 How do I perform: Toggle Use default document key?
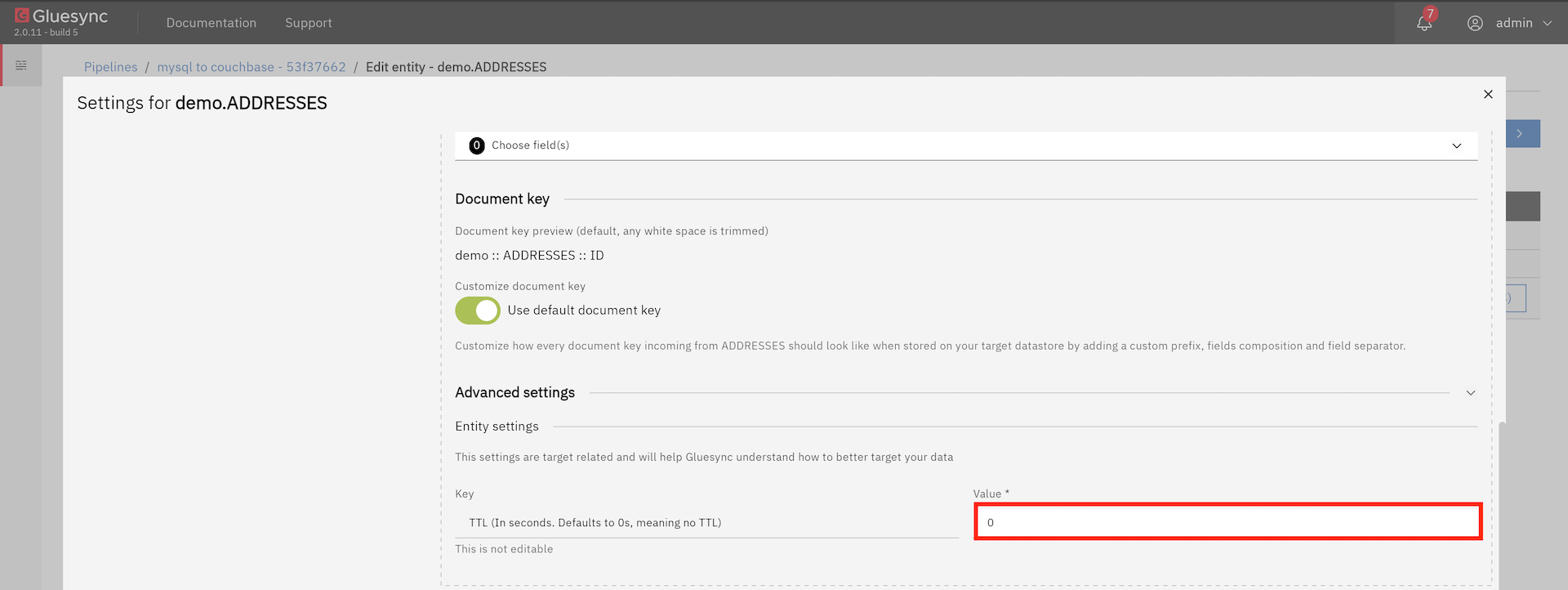478,311
